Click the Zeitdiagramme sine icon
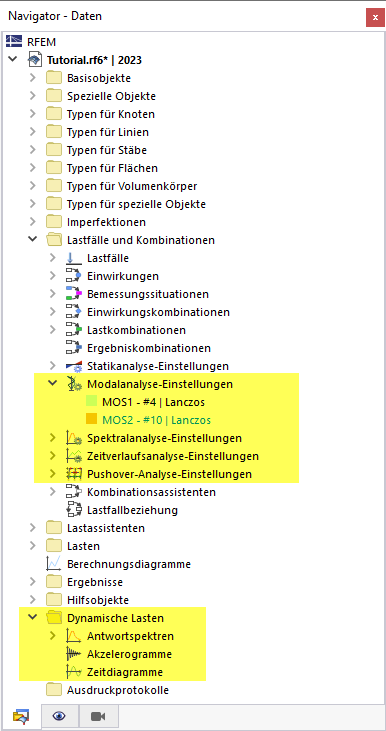Image resolution: width=386 pixels, height=731 pixels. [74, 672]
